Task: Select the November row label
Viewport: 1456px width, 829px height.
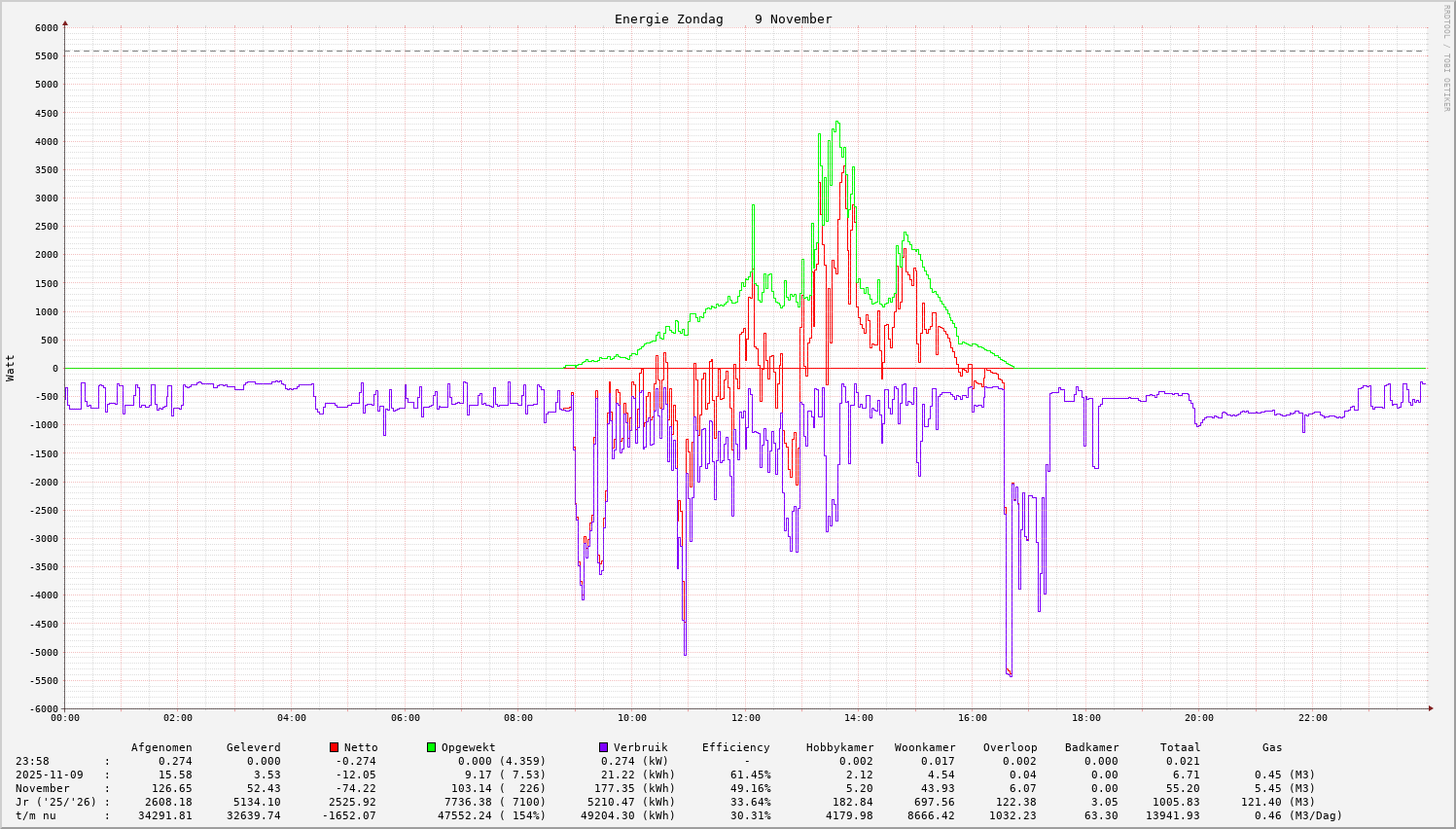Action: (x=43, y=788)
